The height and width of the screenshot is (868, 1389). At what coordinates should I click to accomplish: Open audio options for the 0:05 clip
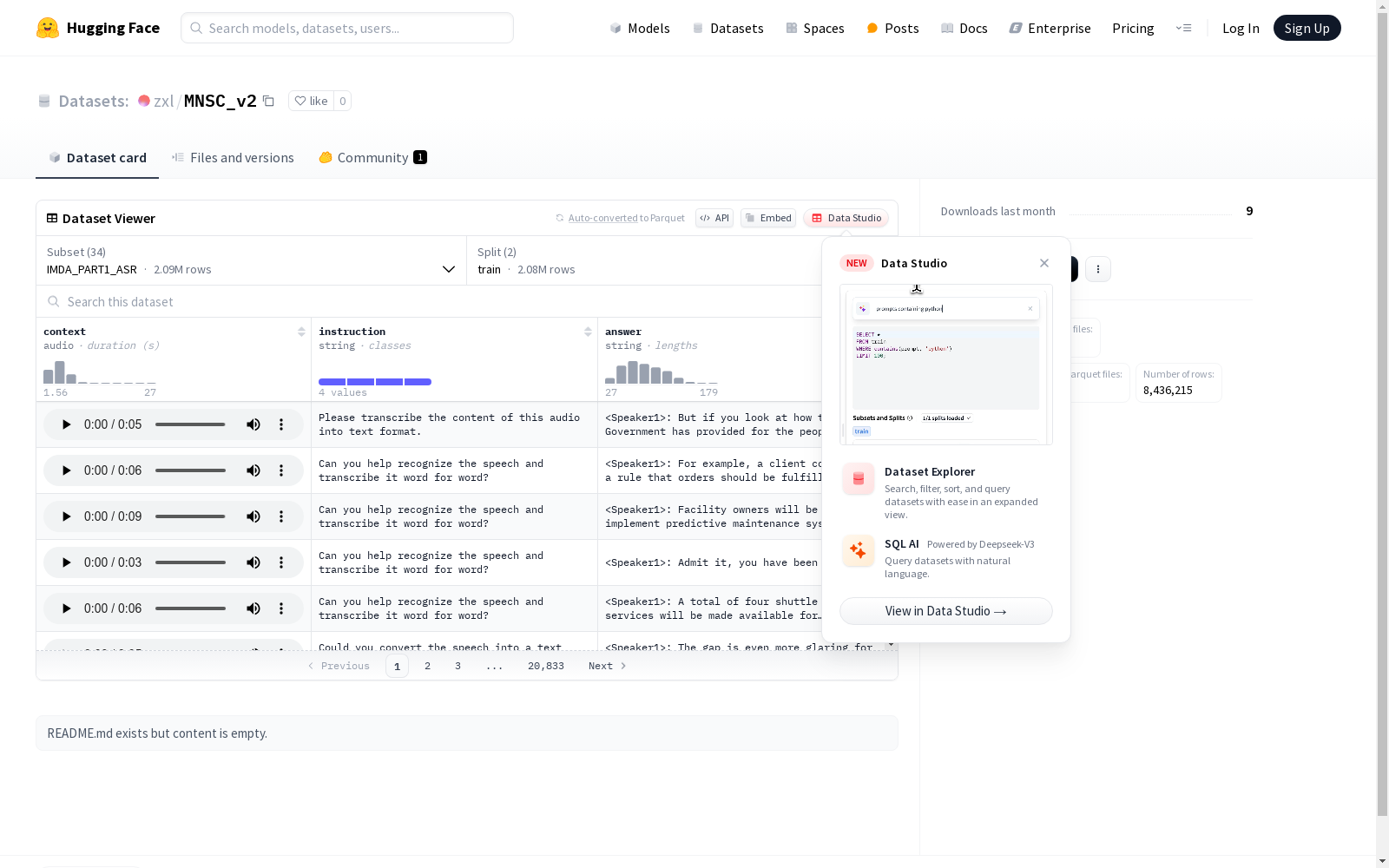[281, 424]
